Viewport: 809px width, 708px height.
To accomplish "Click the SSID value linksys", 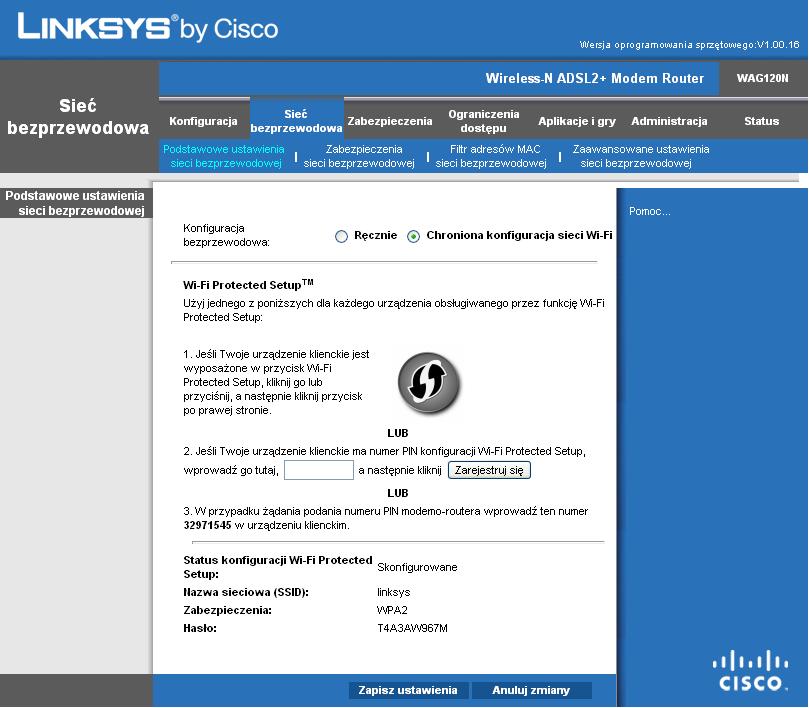I will [394, 592].
